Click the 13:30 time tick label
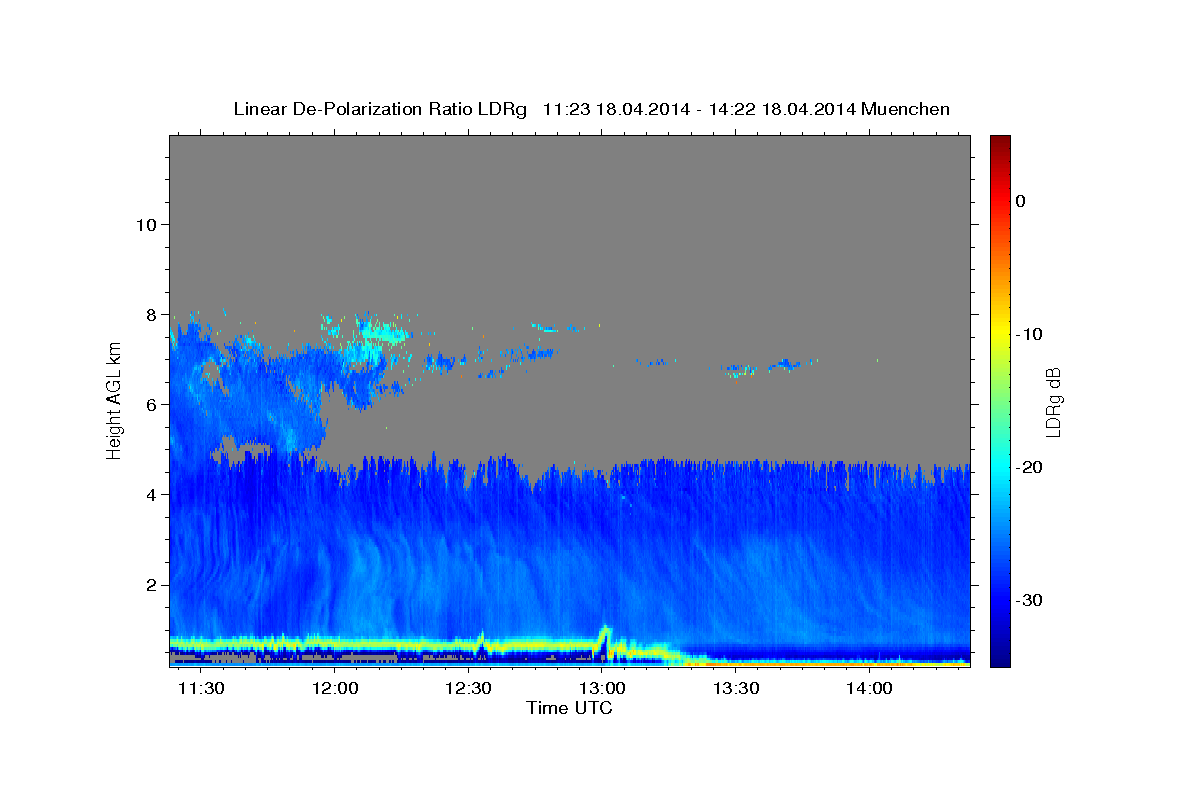 click(x=736, y=689)
